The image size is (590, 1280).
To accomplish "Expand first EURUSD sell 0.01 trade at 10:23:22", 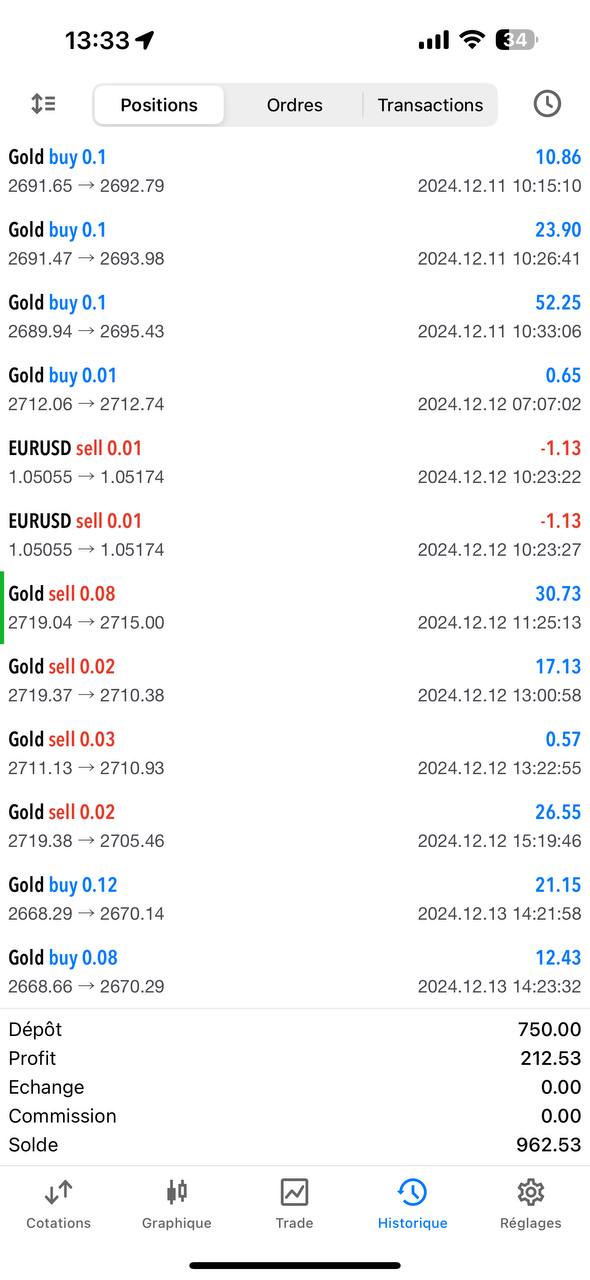I will click(295, 462).
